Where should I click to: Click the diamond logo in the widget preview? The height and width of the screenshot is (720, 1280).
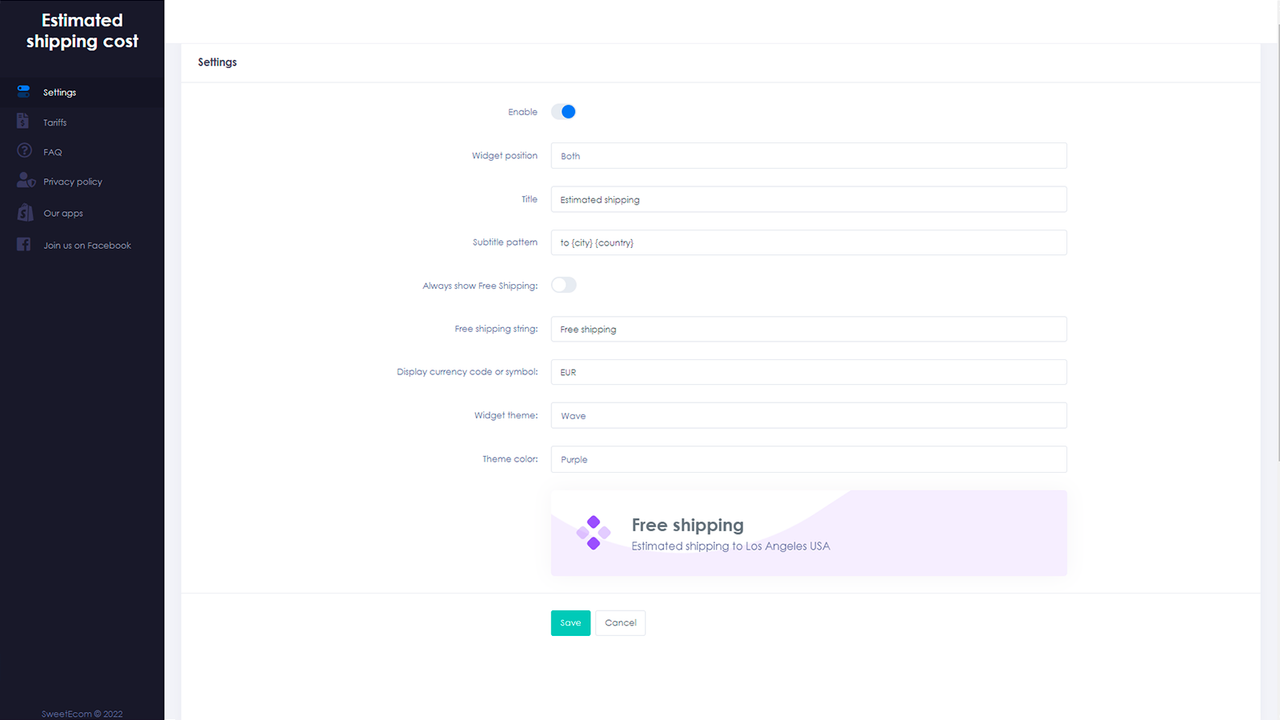point(594,532)
